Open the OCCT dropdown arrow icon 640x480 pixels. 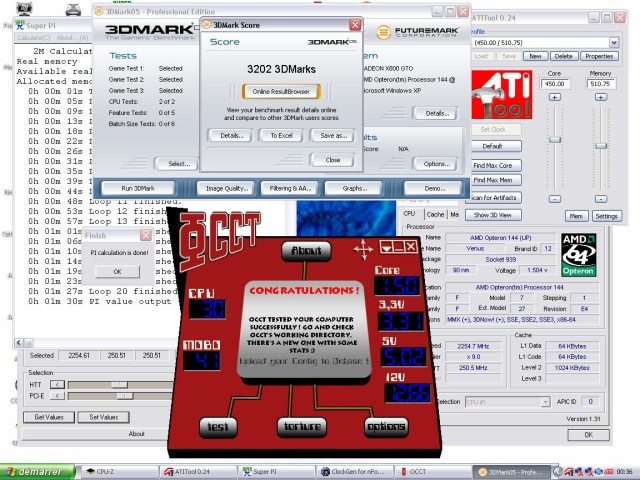(385, 247)
